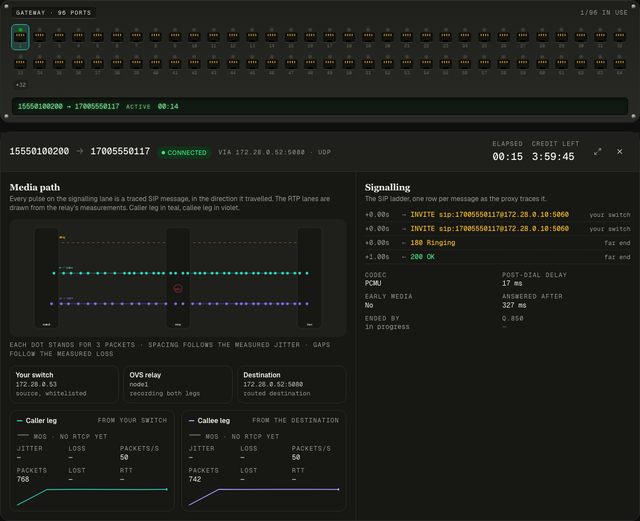Select gateway port 59
Image resolution: width=640 pixels, height=521 pixels.
tap(523, 65)
